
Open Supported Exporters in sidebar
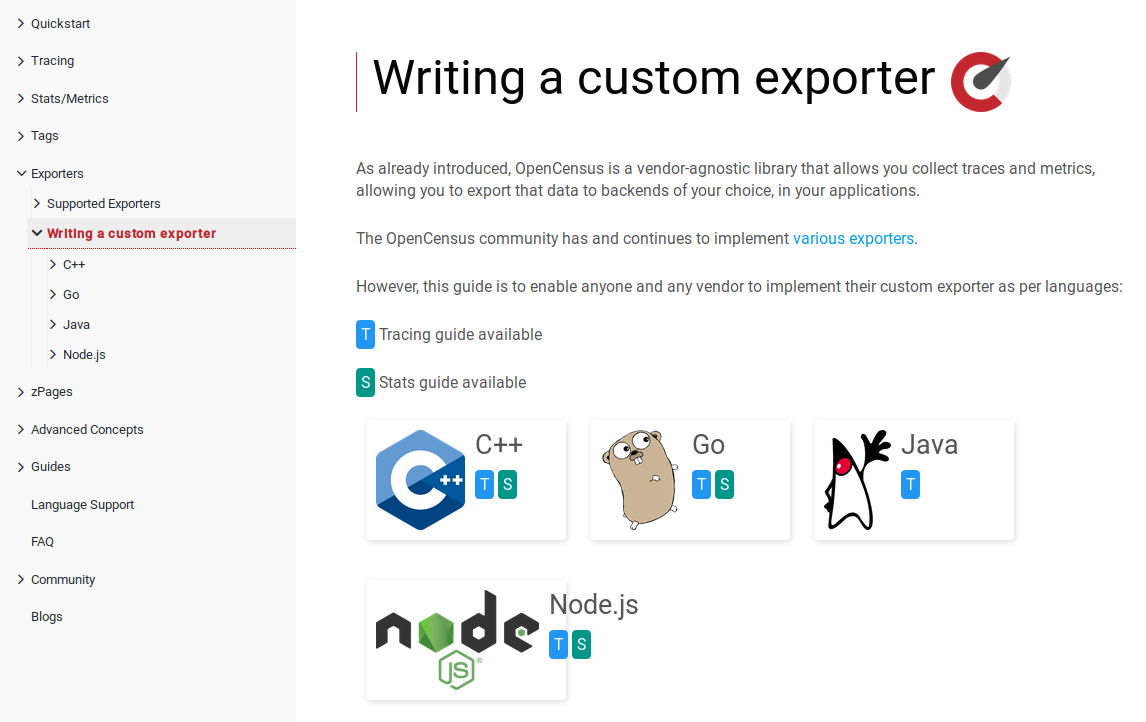(104, 204)
